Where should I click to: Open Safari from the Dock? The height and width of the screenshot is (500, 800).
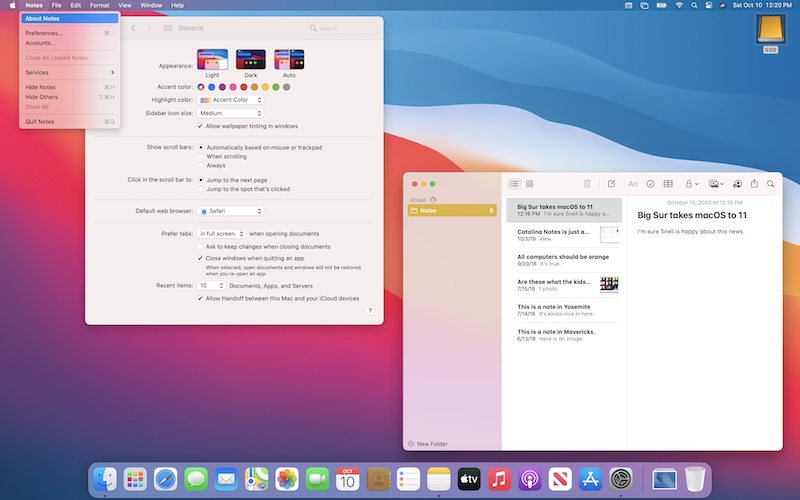[166, 480]
